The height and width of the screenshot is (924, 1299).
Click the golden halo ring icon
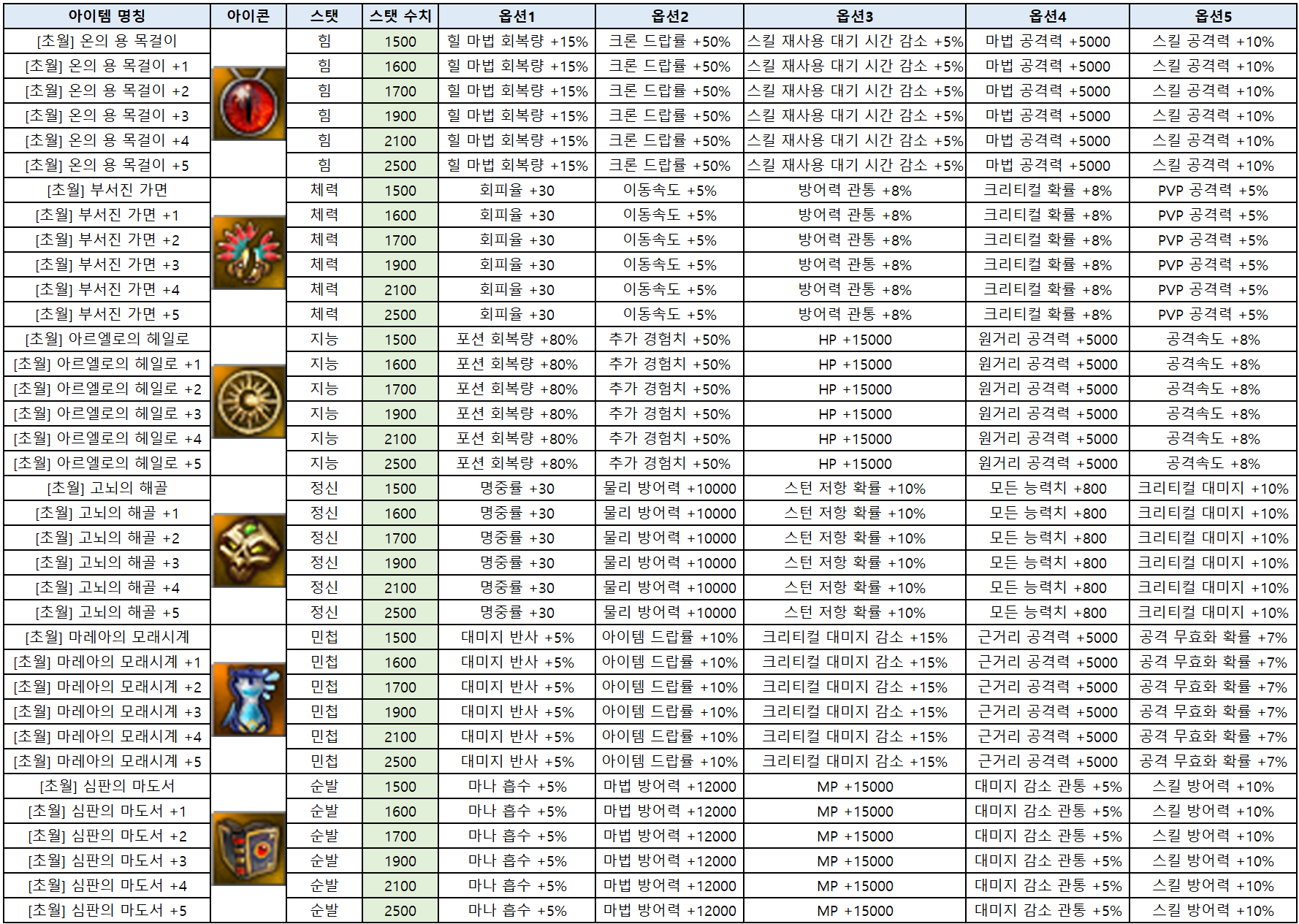[x=248, y=401]
